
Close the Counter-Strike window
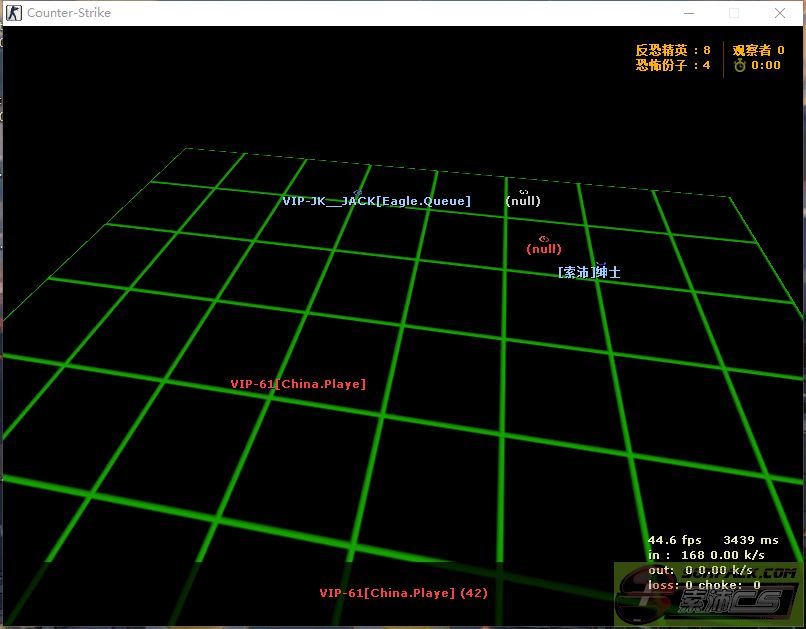point(780,13)
